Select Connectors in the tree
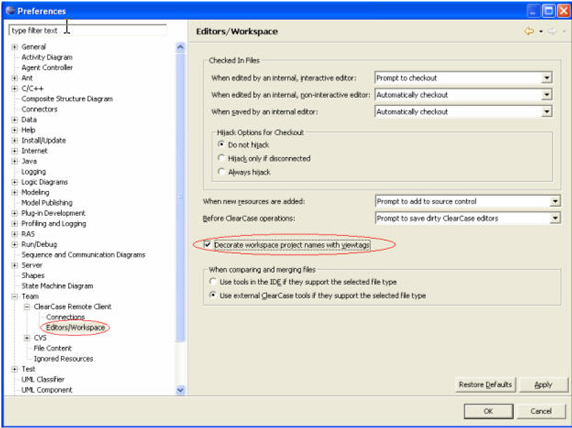 [x=39, y=109]
